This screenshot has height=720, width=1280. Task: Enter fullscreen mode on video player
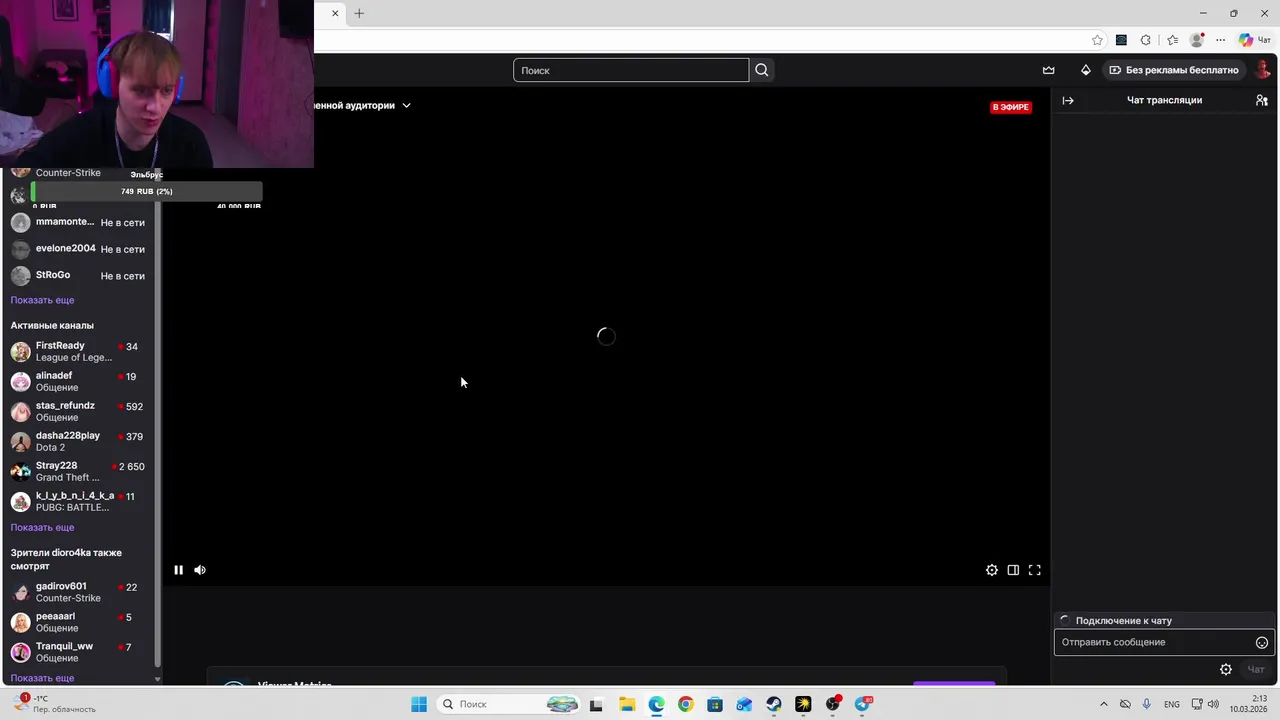[1035, 570]
